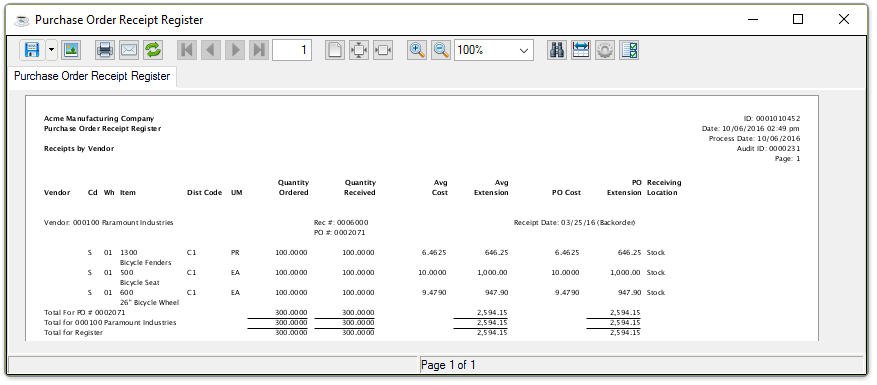
Task: Set view to actual size icon
Action: pos(334,50)
